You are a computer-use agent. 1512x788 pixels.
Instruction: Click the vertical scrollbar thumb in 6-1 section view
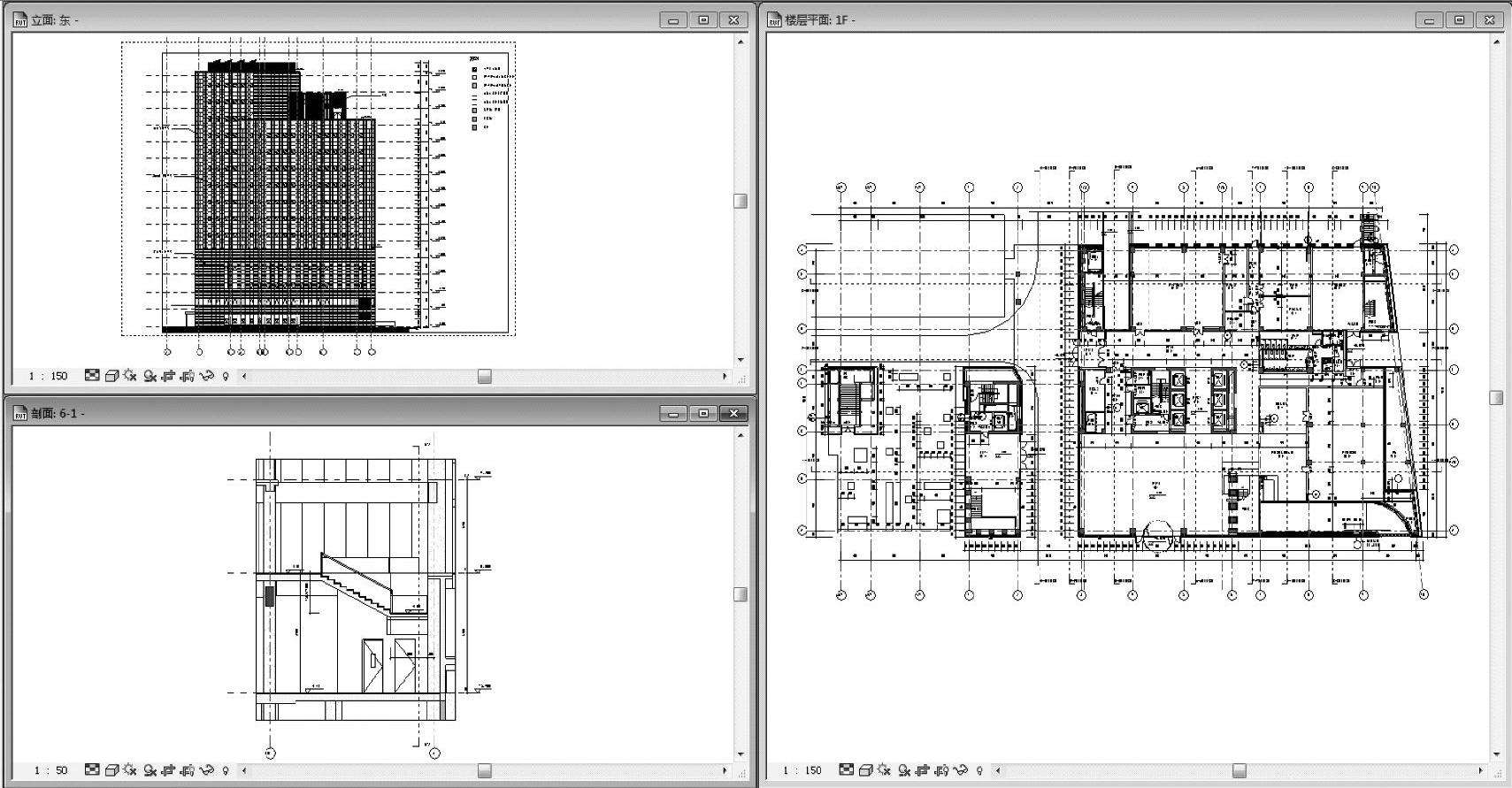[741, 594]
